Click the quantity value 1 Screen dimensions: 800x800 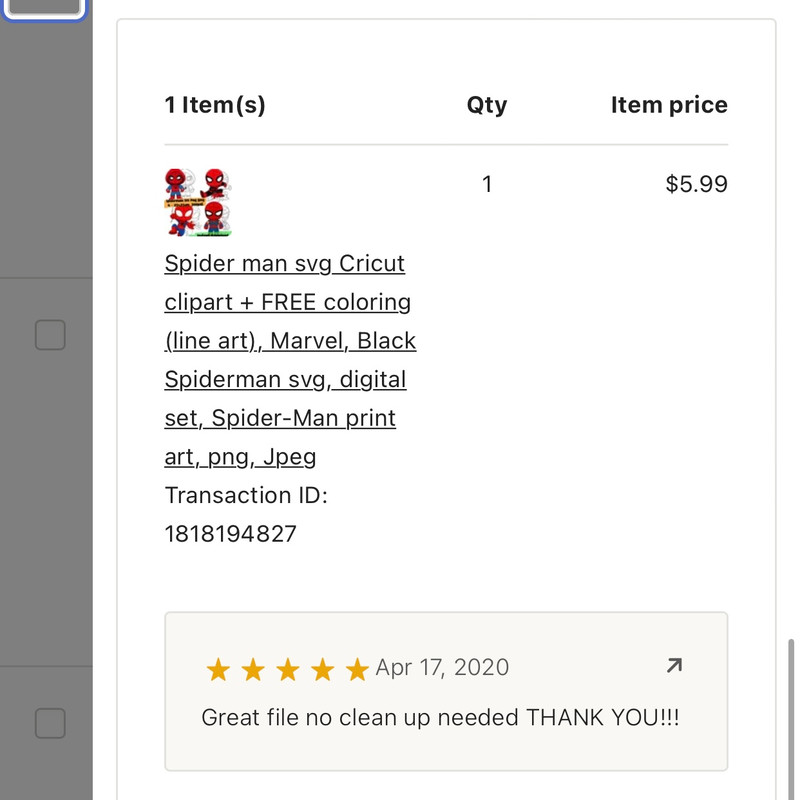tap(487, 184)
